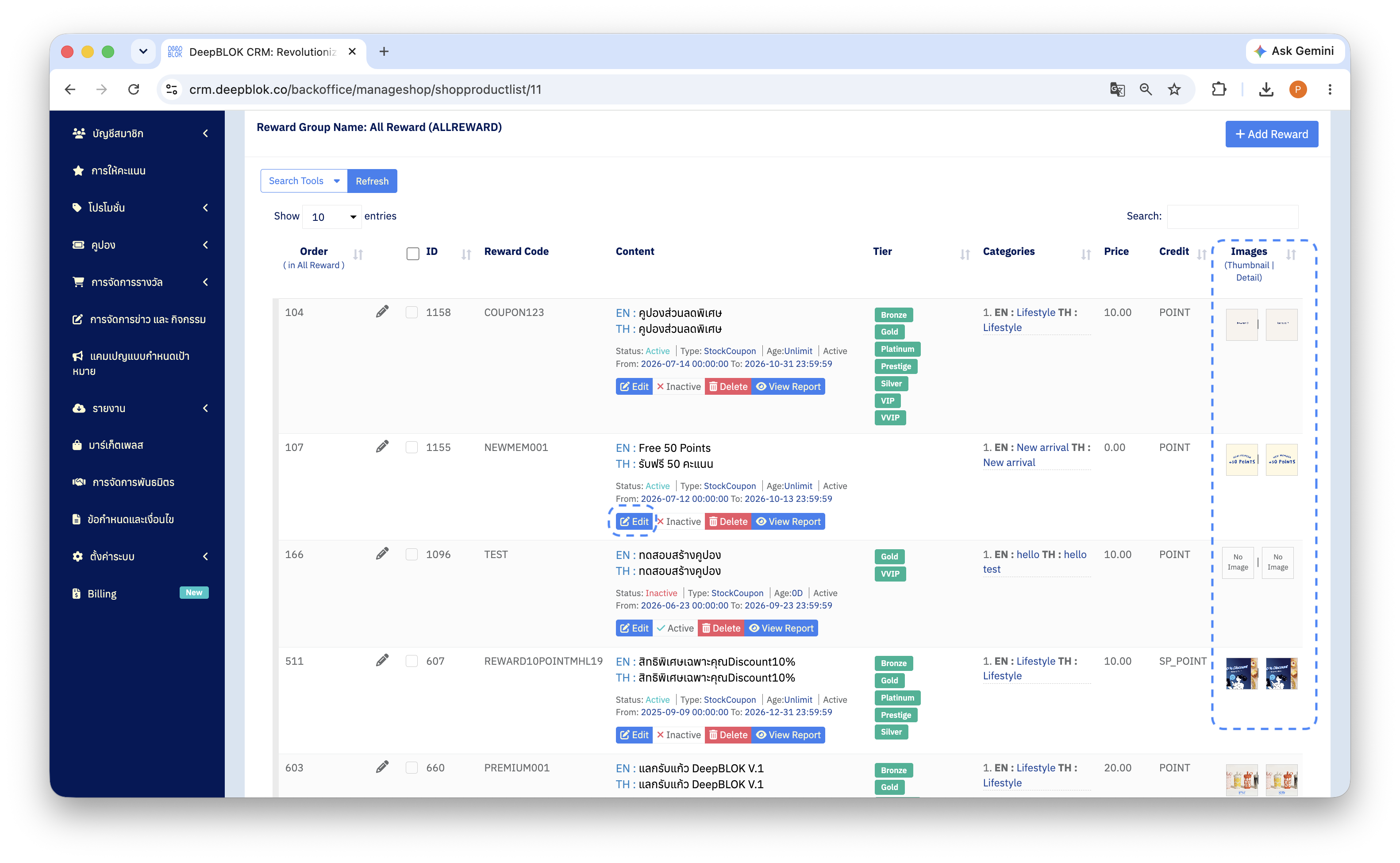Open the Show entries count dropdown
1400x863 pixels.
click(x=332, y=217)
